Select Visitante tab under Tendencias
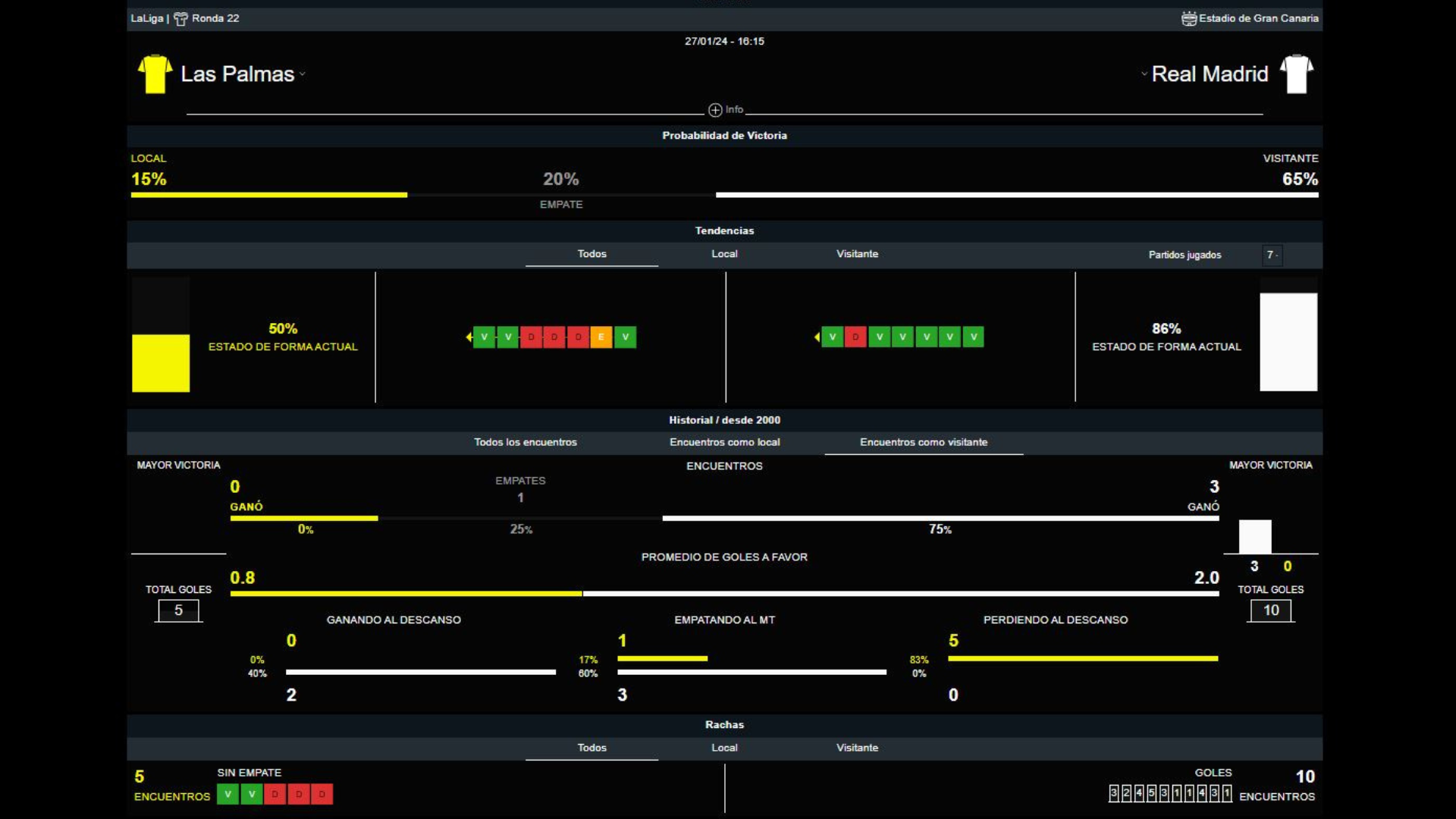This screenshot has height=819, width=1456. point(857,254)
